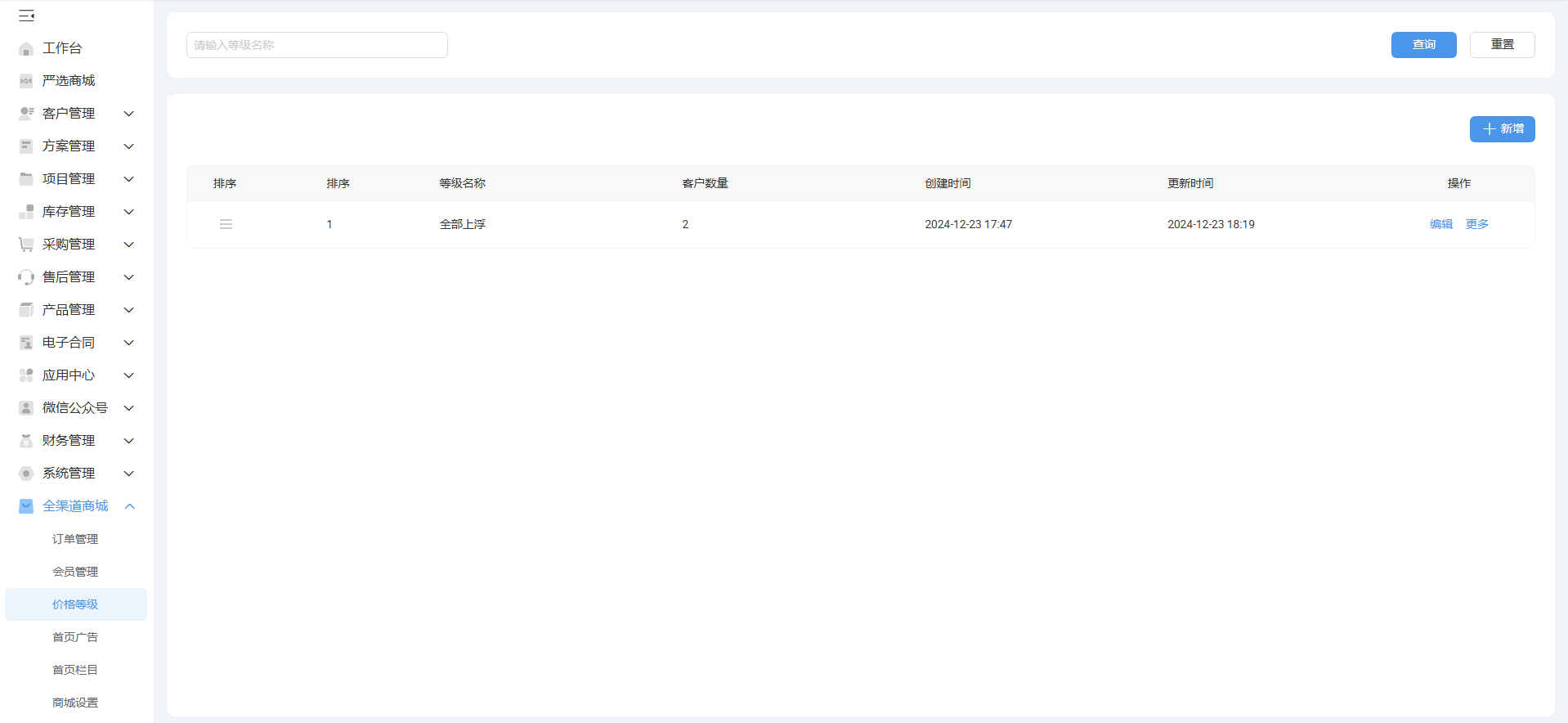
Task: Click the 库存管理 boxes icon
Action: click(x=26, y=212)
